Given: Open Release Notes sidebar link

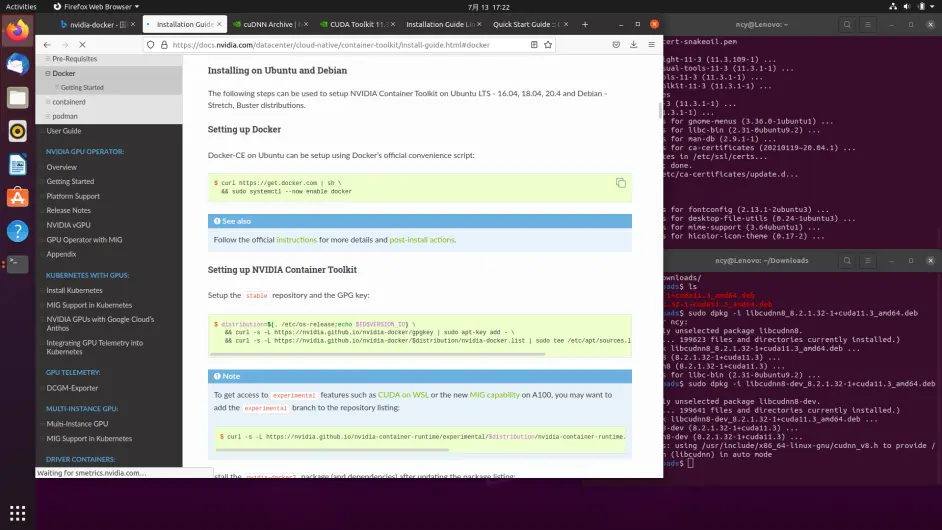Looking at the screenshot, I should point(68,211).
